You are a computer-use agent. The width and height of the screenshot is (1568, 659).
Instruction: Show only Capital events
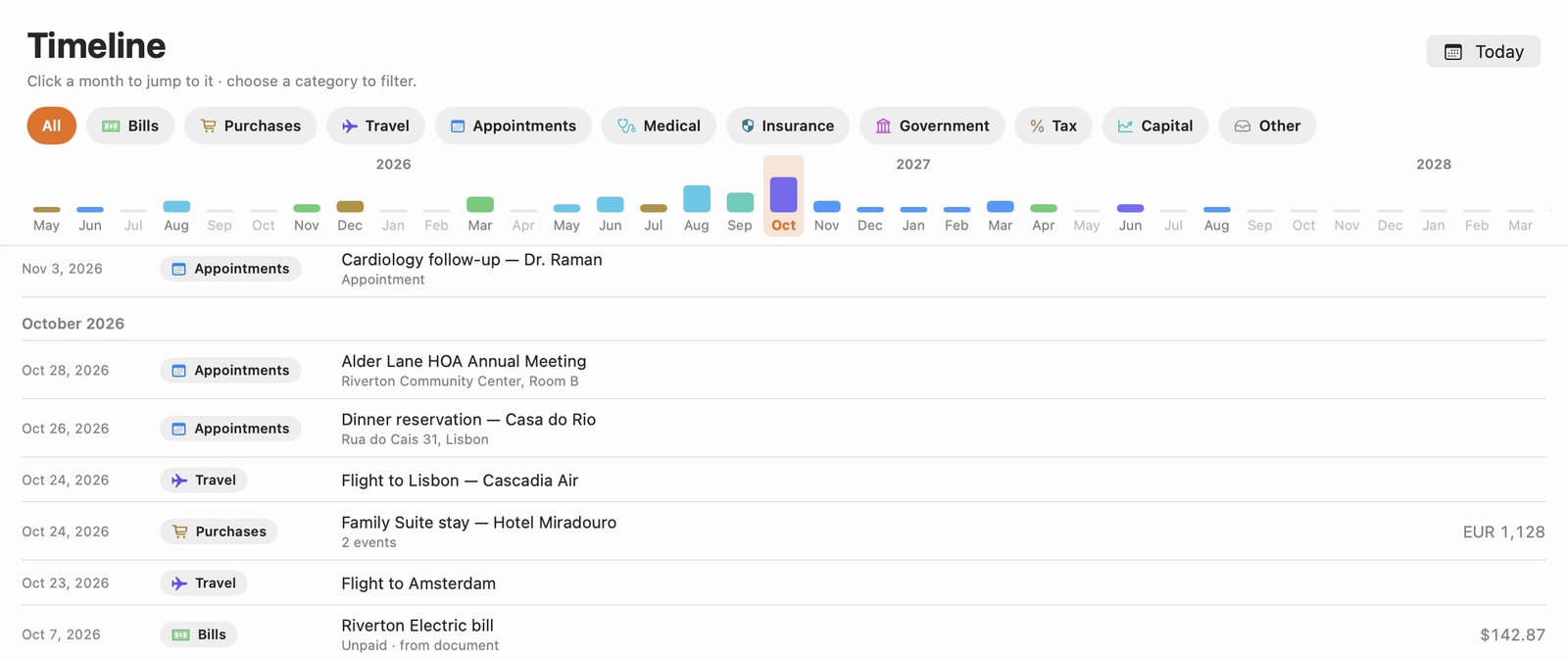(1155, 126)
